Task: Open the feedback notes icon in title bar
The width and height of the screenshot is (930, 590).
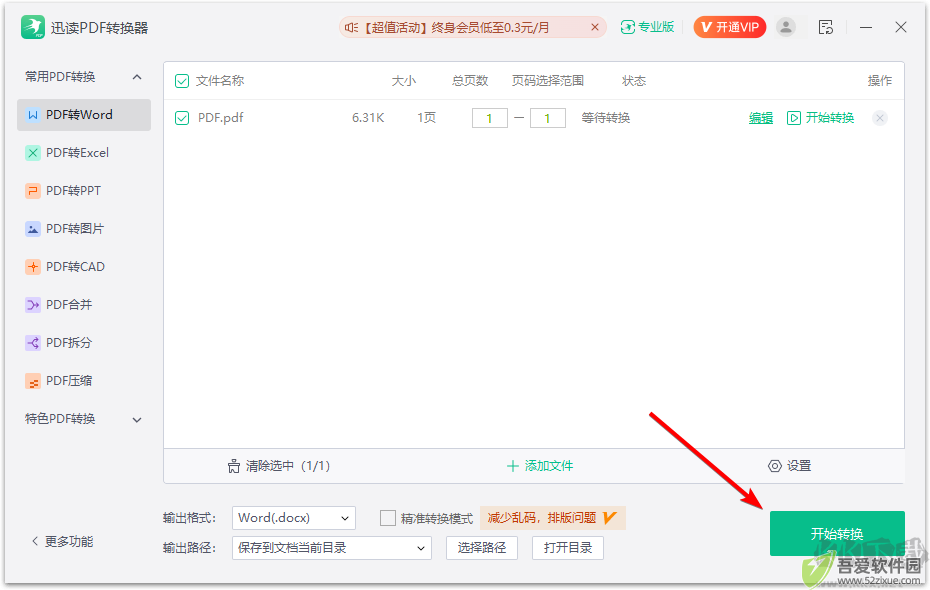Action: pos(825,27)
